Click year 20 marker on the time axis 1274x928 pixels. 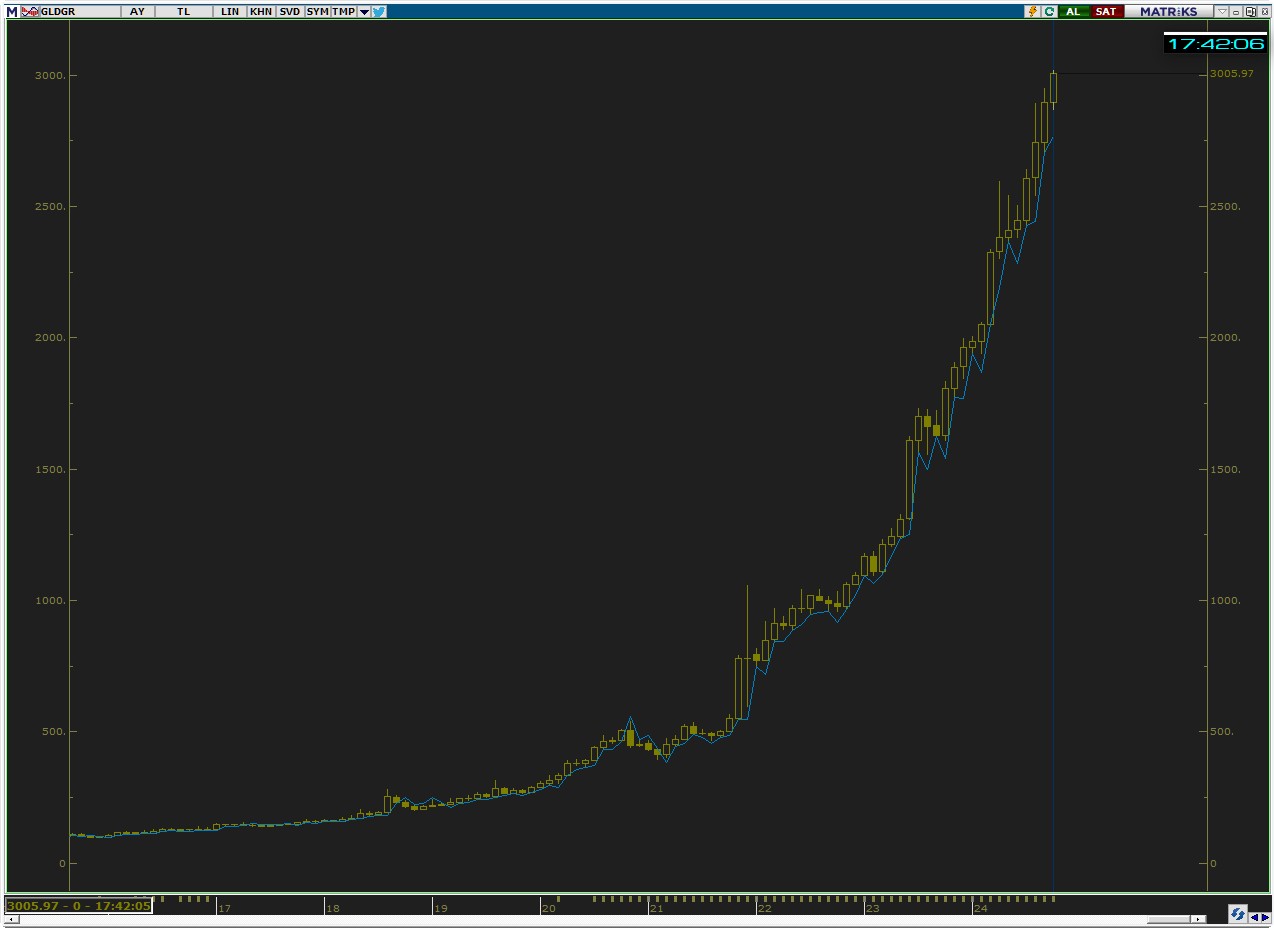[x=548, y=908]
